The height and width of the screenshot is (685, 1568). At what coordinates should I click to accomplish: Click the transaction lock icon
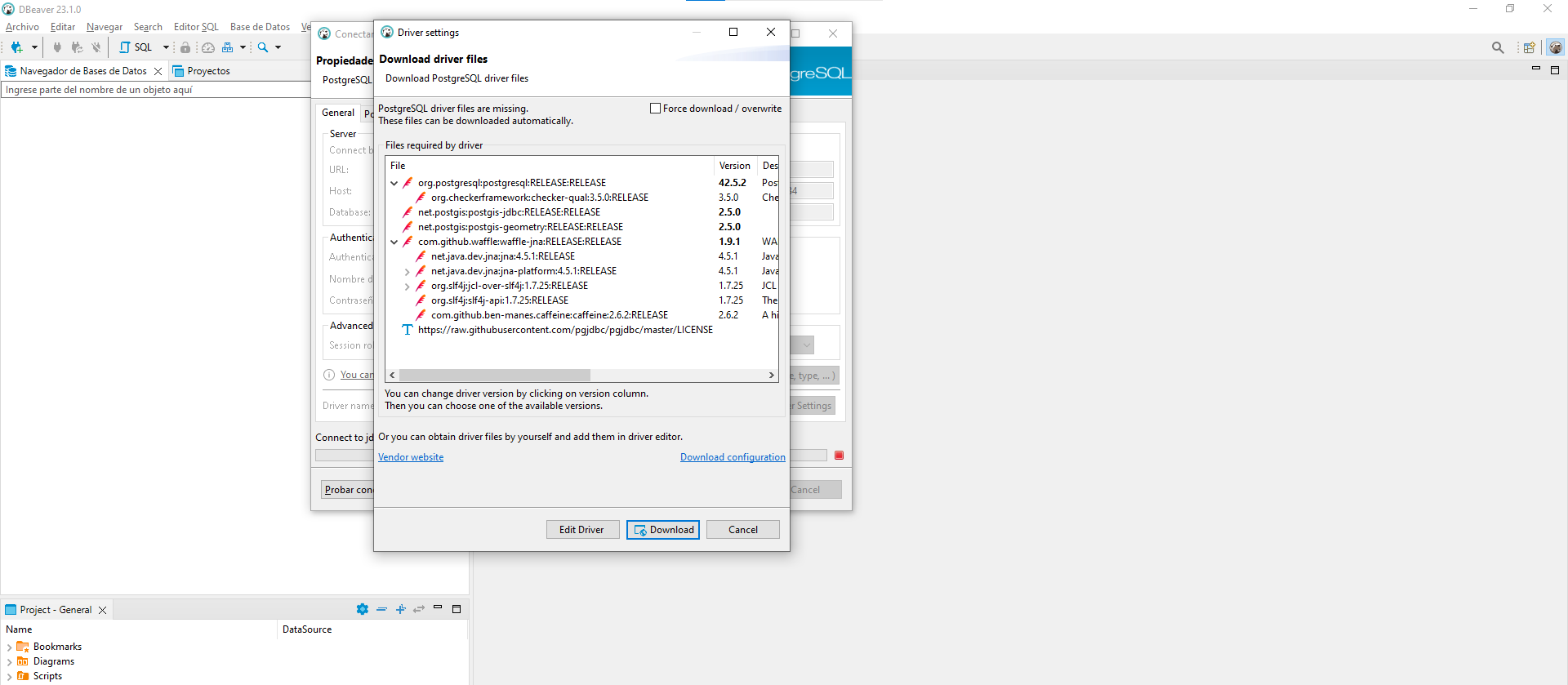(x=185, y=47)
